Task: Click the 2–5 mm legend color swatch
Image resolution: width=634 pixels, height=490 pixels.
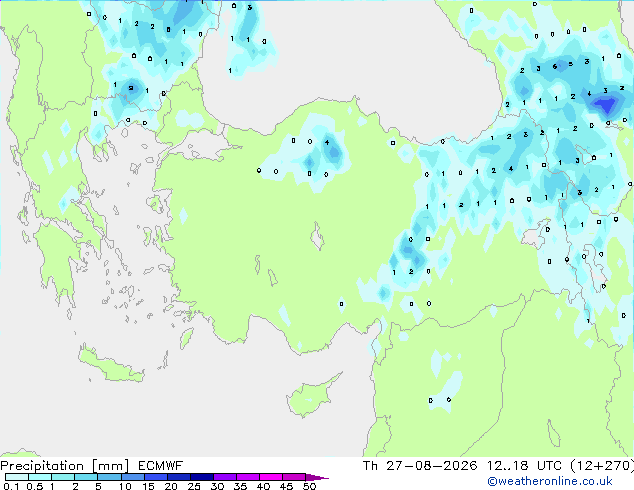Action: [86, 477]
